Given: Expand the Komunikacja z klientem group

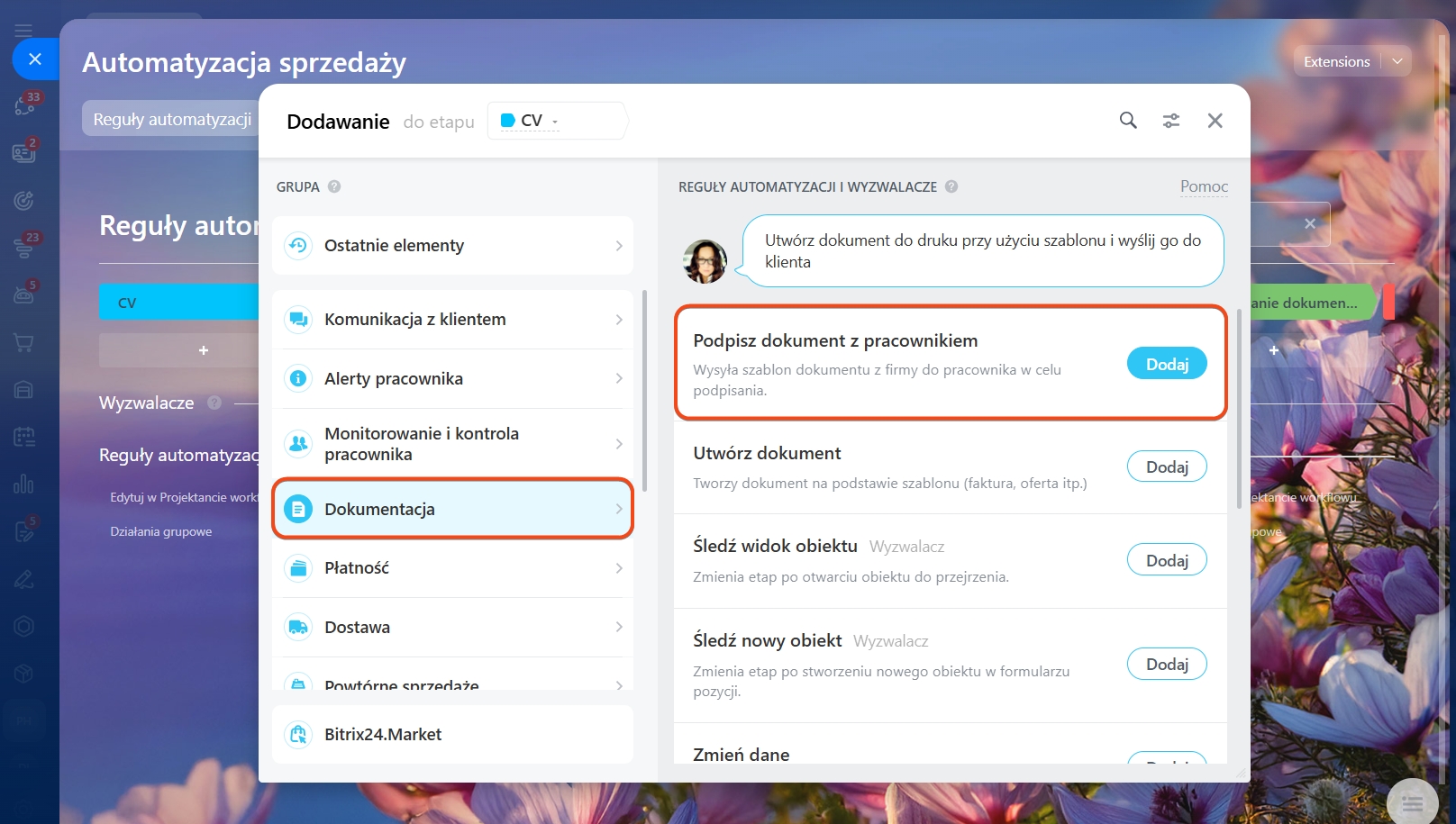Looking at the screenshot, I should (453, 320).
